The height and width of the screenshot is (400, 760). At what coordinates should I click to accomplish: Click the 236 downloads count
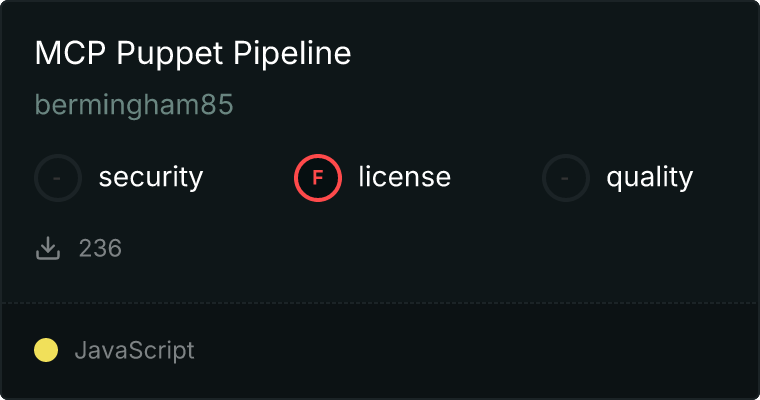100,248
